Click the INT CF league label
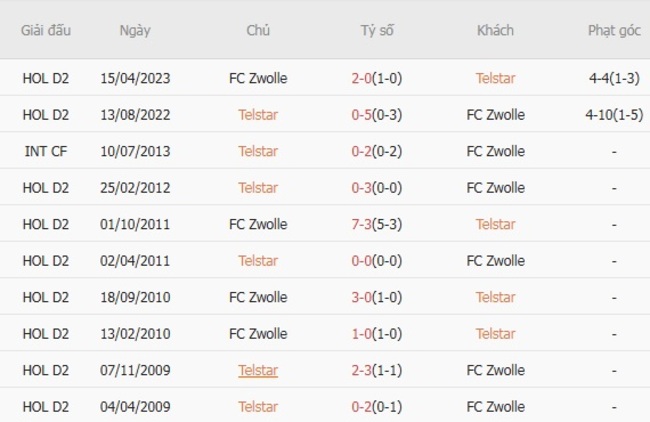Screen dimensions: 650x422 (x=46, y=151)
